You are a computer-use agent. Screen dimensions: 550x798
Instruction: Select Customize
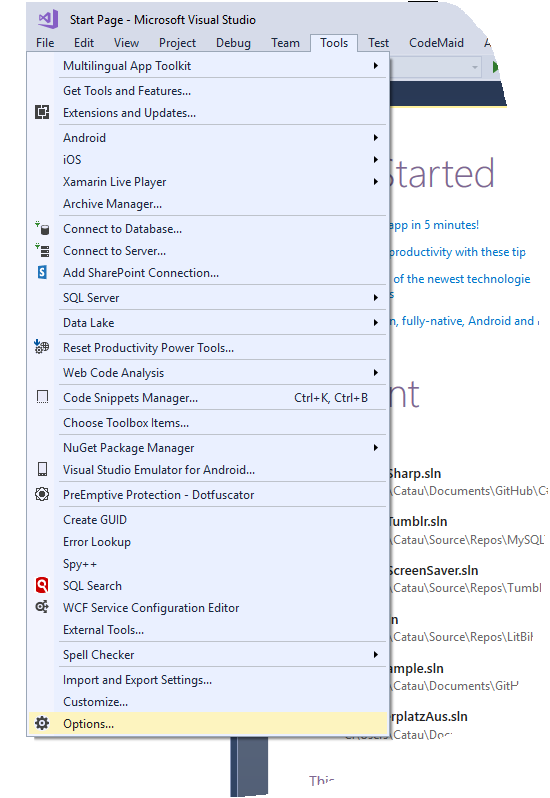pos(209,701)
